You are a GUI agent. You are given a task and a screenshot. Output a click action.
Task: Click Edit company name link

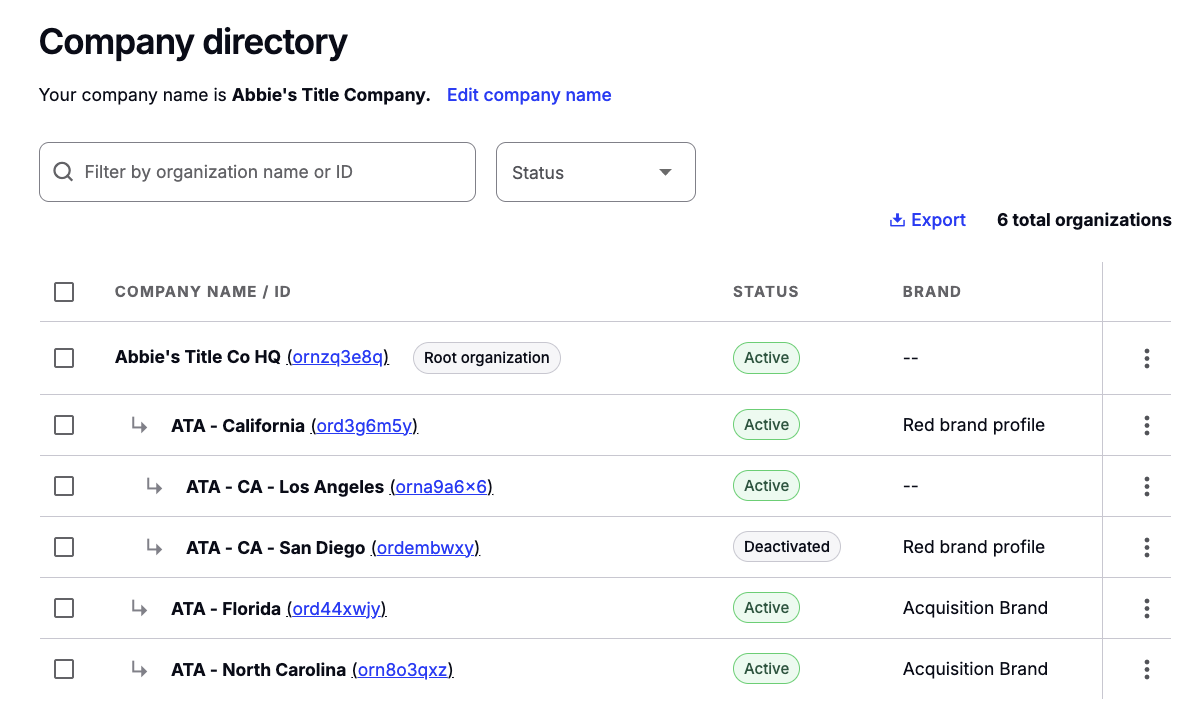click(x=529, y=95)
